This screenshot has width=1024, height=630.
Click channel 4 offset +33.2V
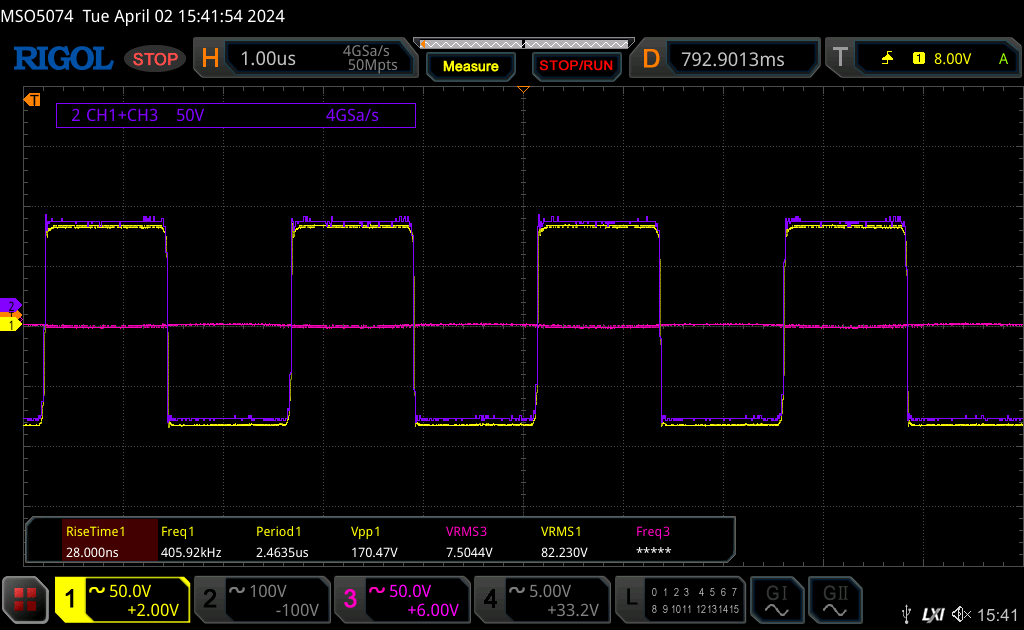pyautogui.click(x=573, y=610)
